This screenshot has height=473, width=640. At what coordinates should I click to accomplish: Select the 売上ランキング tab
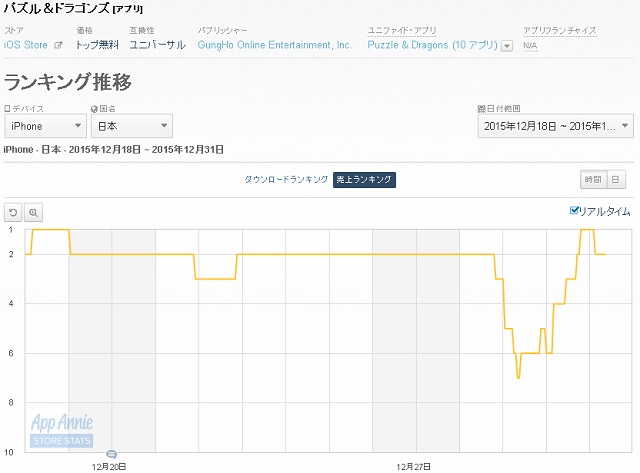click(x=364, y=179)
